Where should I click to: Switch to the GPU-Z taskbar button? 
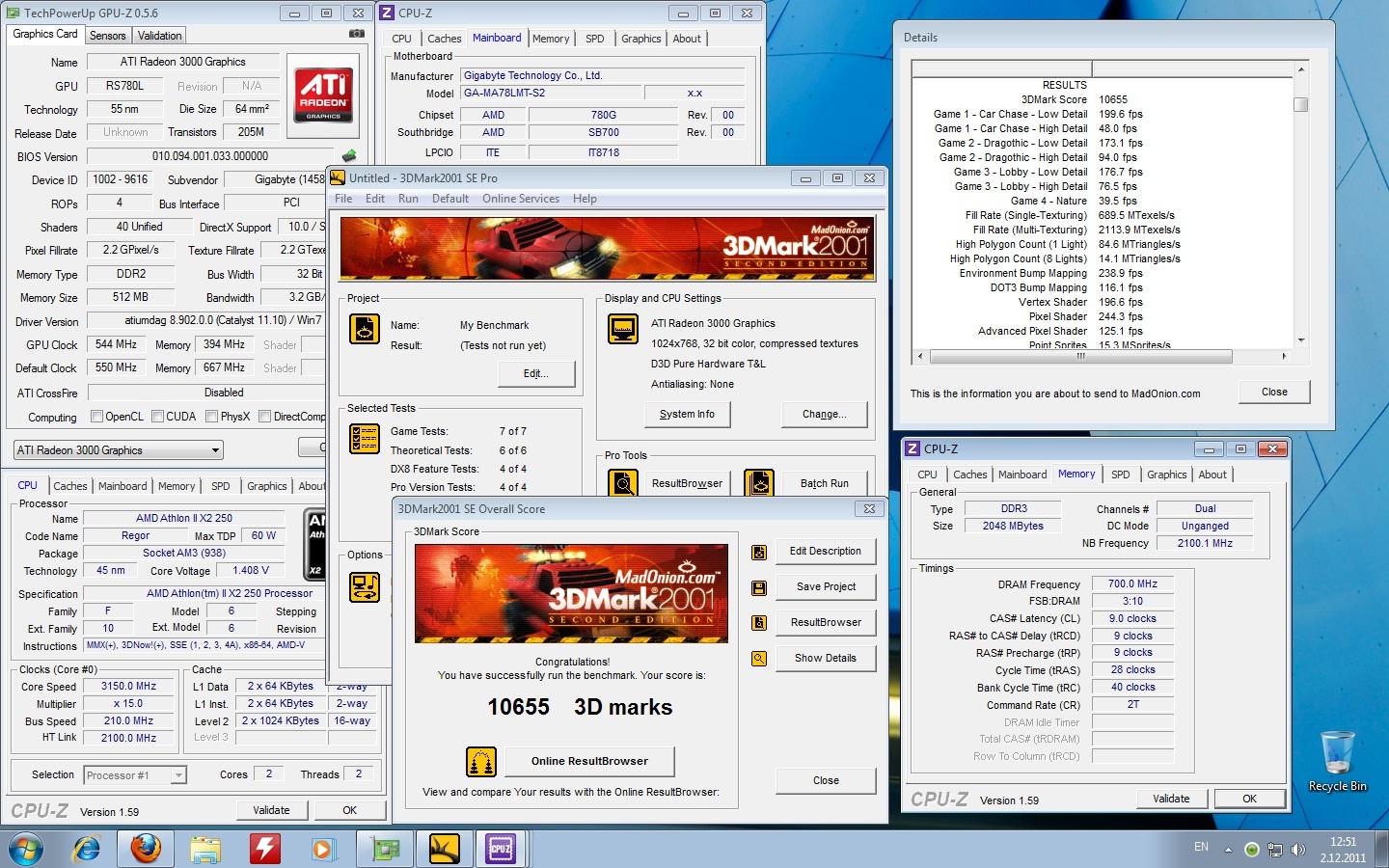click(x=385, y=849)
